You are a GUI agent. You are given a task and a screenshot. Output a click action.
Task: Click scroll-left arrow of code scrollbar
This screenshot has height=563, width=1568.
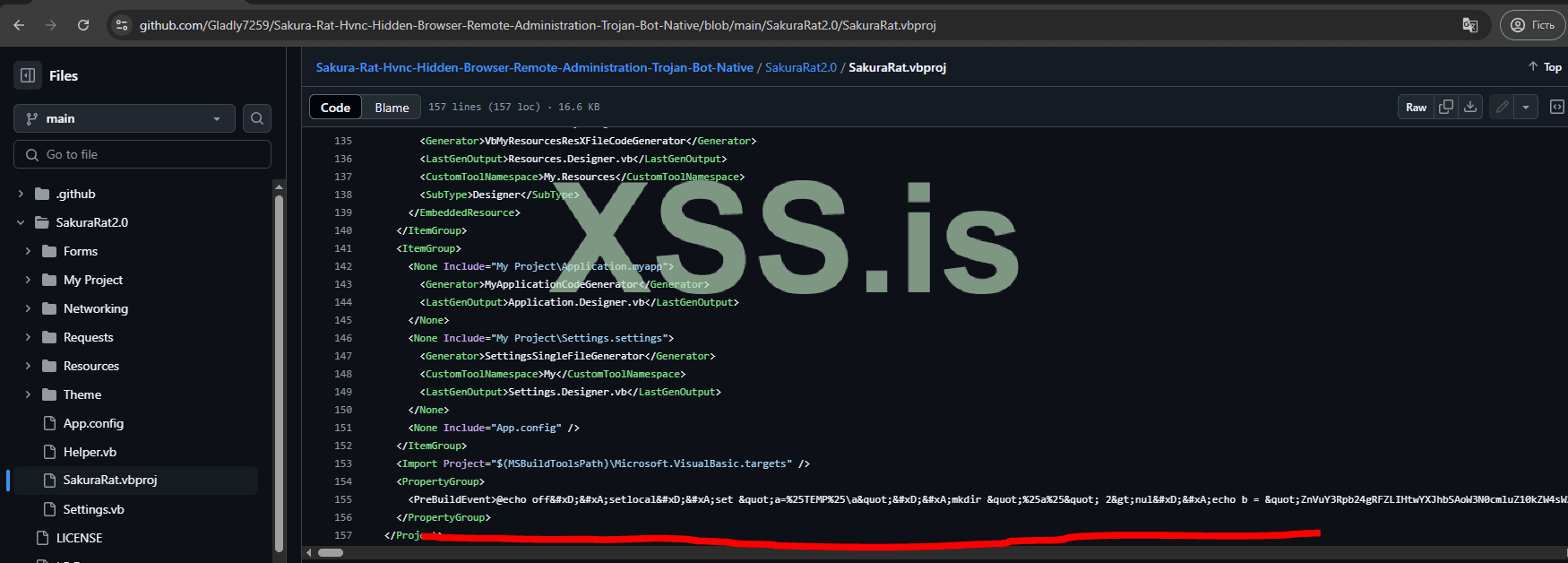pyautogui.click(x=309, y=552)
